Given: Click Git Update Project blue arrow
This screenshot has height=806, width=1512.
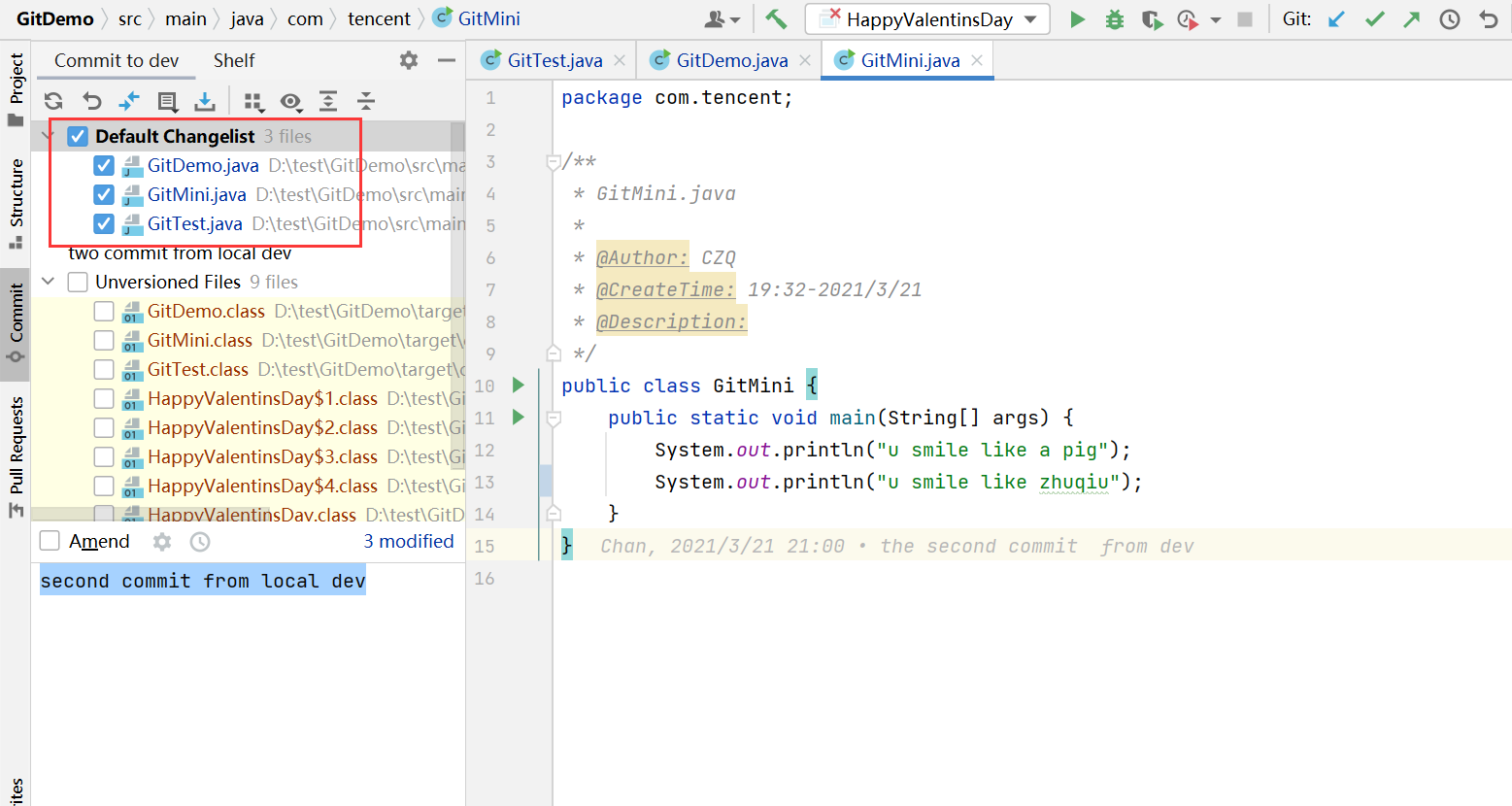Looking at the screenshot, I should [1337, 19].
